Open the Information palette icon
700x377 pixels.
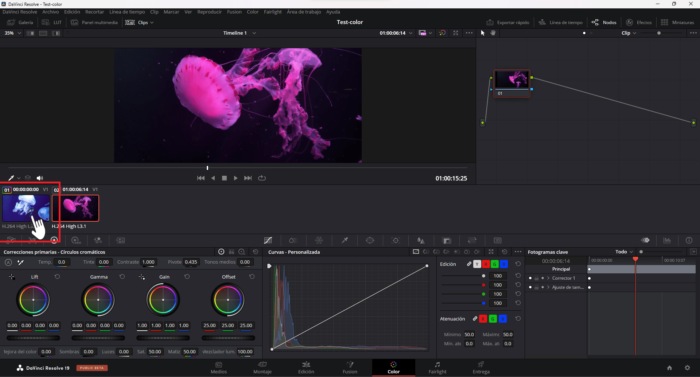tap(689, 240)
